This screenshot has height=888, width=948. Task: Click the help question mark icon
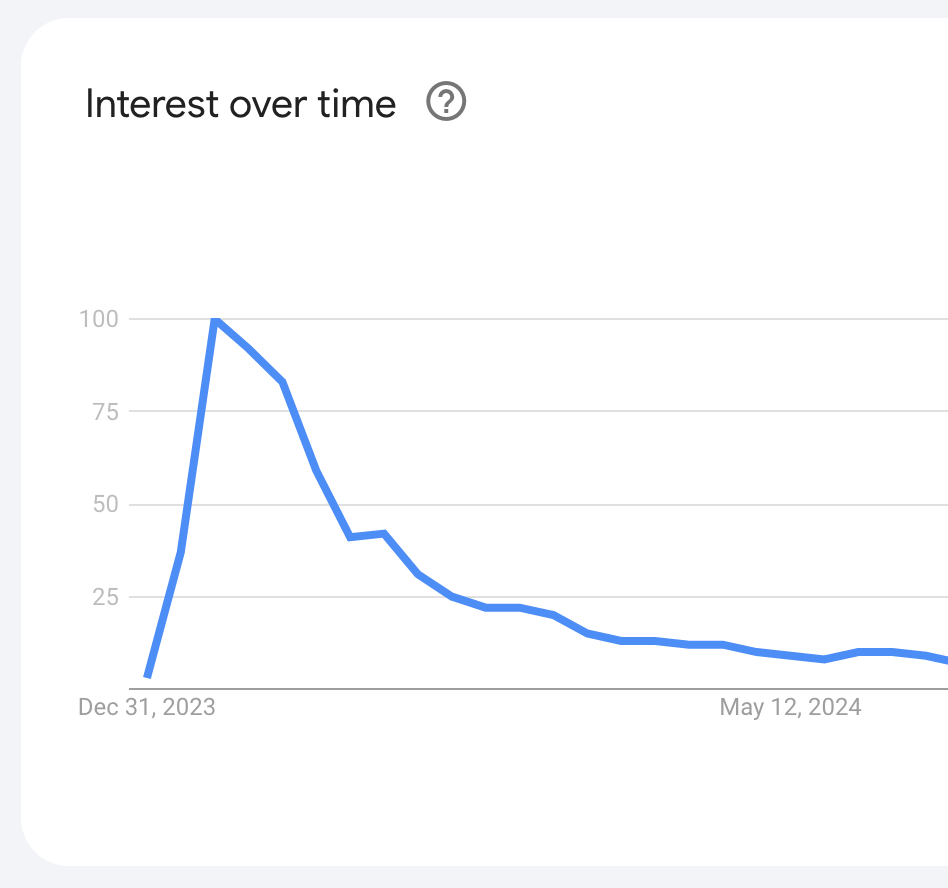tap(447, 102)
